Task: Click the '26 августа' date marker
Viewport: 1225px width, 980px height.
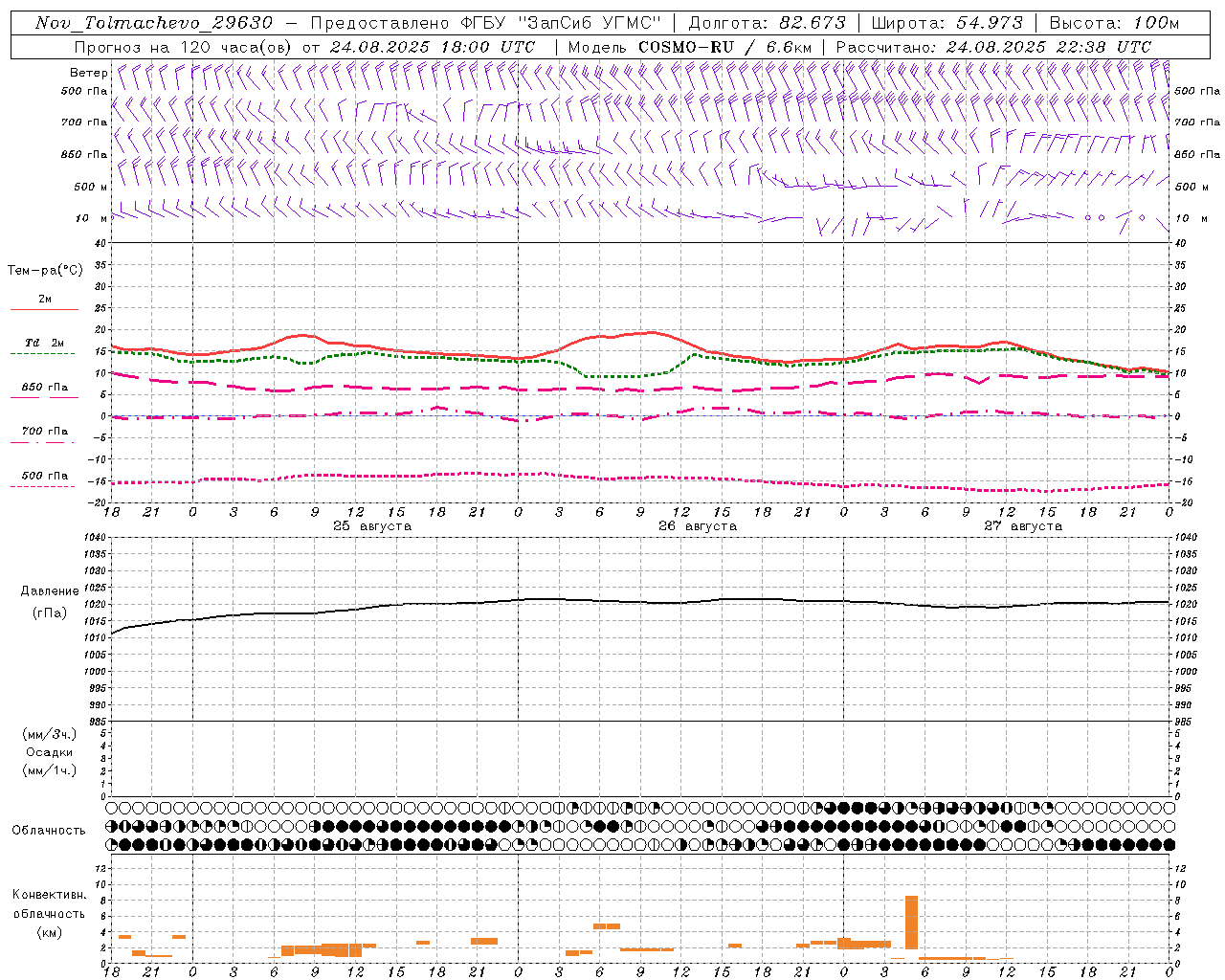Action: (698, 526)
